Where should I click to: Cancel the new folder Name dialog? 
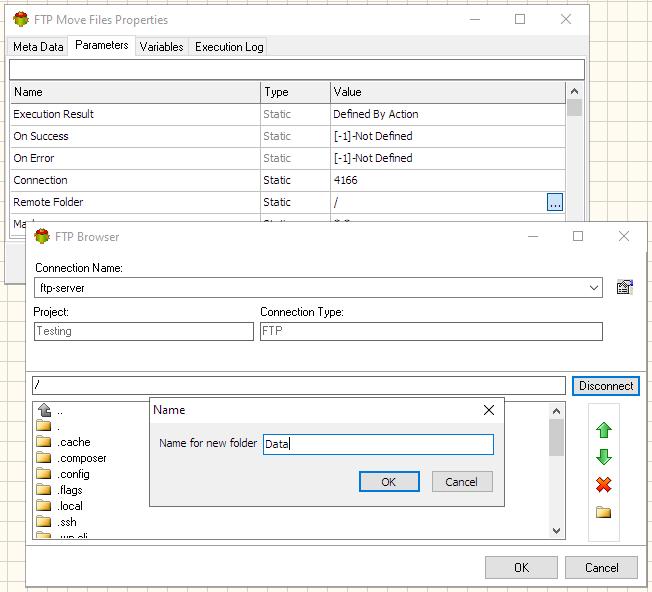pyautogui.click(x=462, y=481)
